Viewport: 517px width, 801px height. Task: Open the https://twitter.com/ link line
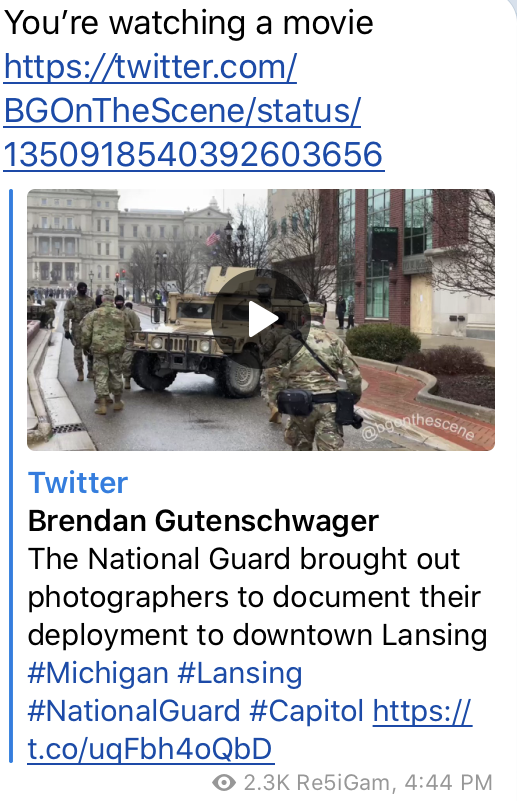click(150, 67)
